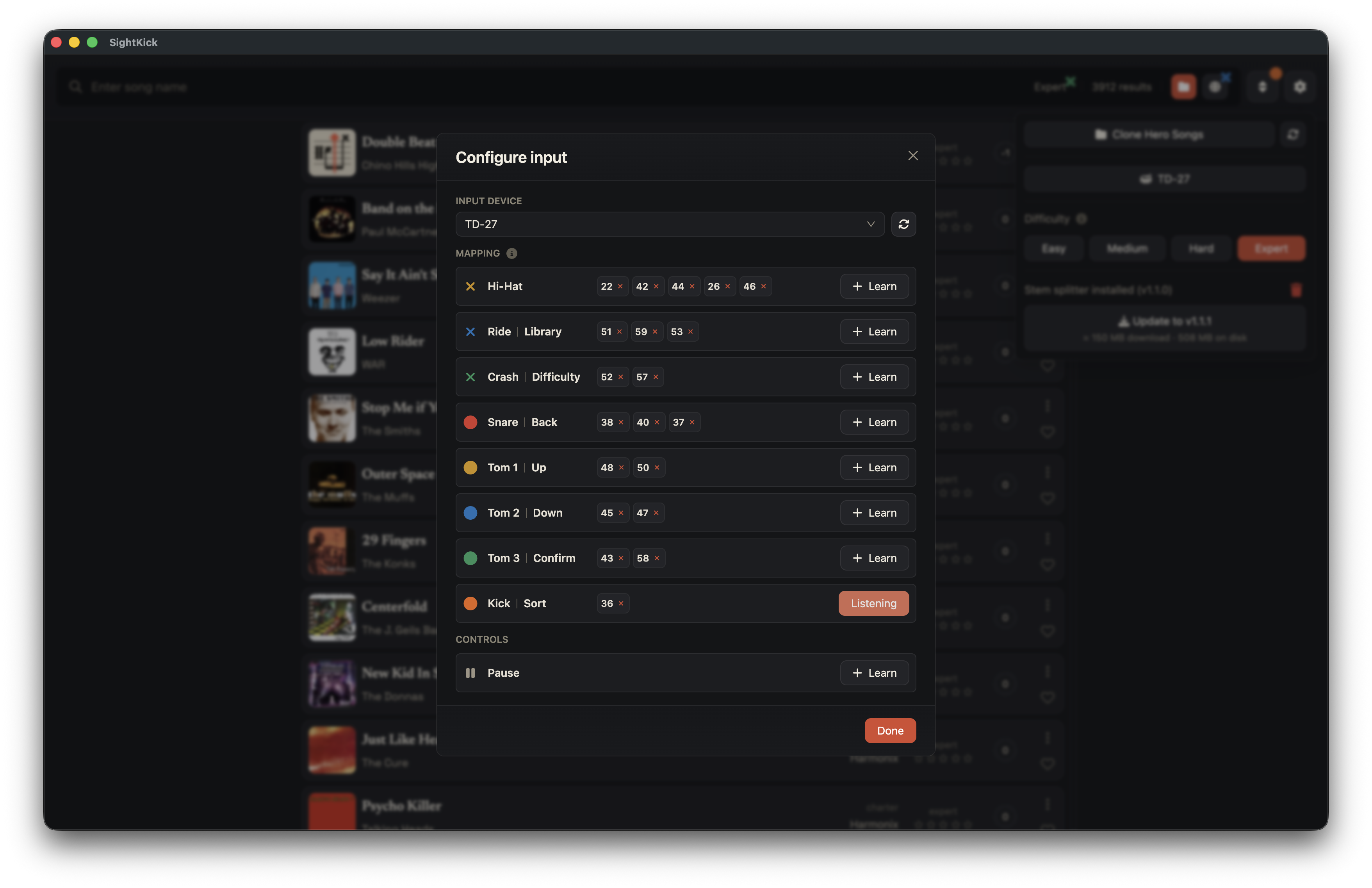This screenshot has height=888, width=1372.
Task: Click the Ride blue cross icon
Action: pyautogui.click(x=470, y=332)
